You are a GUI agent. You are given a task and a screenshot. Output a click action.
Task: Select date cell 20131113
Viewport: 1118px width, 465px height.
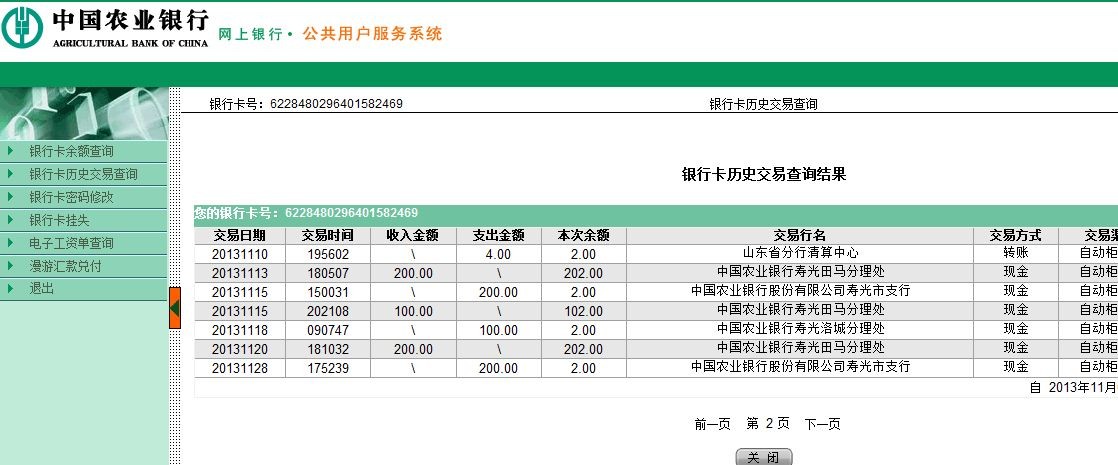click(240, 273)
